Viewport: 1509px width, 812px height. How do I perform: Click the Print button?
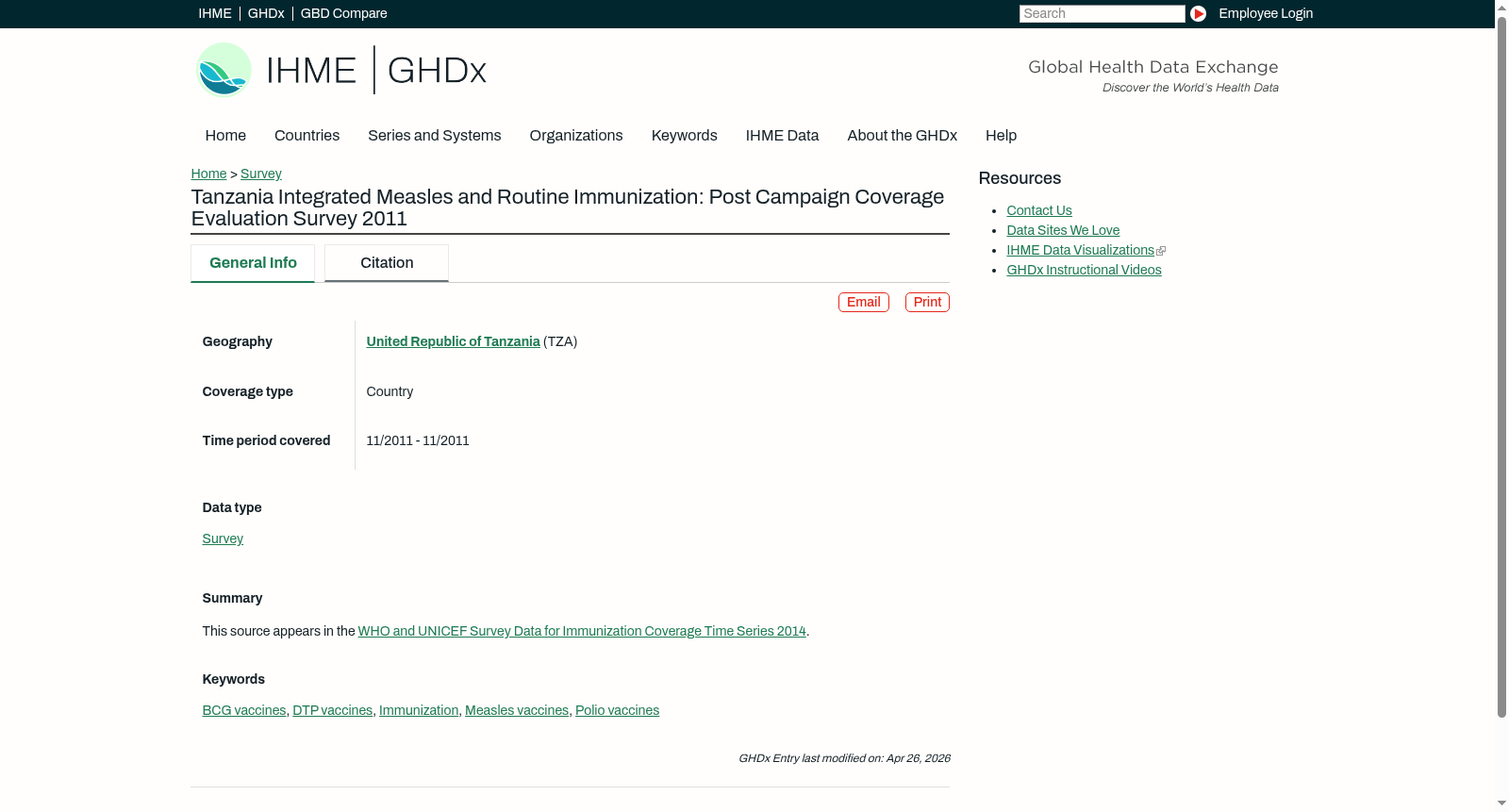point(927,302)
